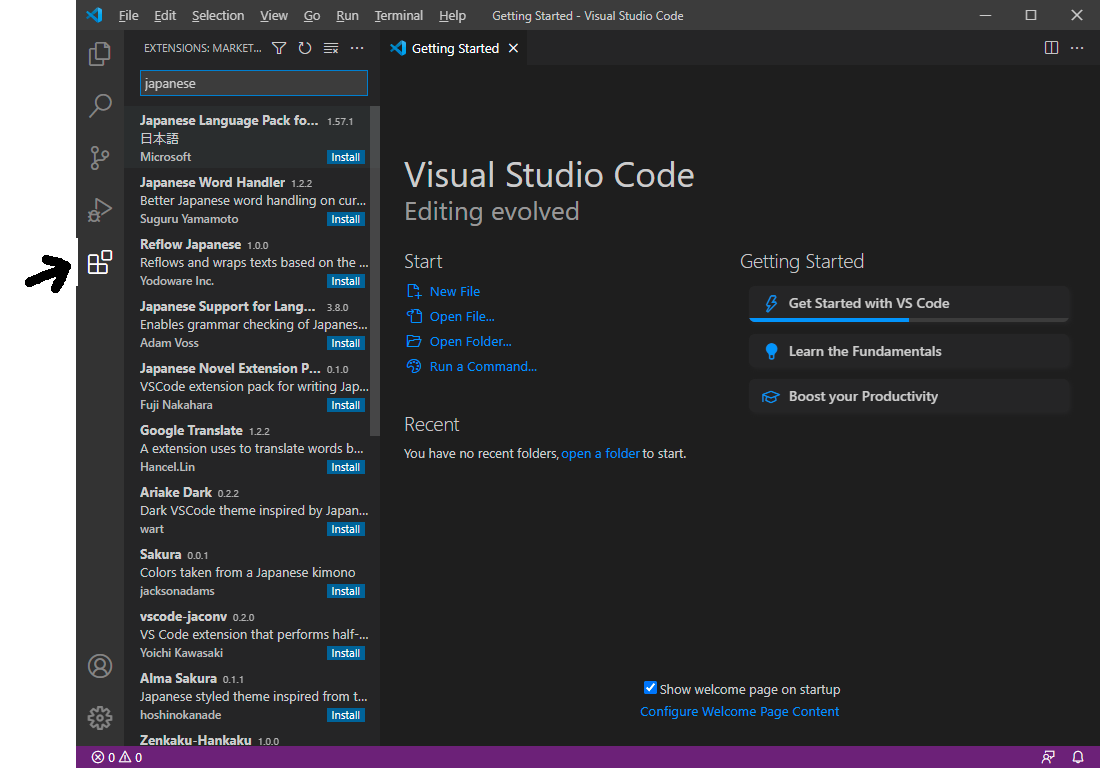Install Ariake Dark theme
This screenshot has height=768, width=1100.
345,529
